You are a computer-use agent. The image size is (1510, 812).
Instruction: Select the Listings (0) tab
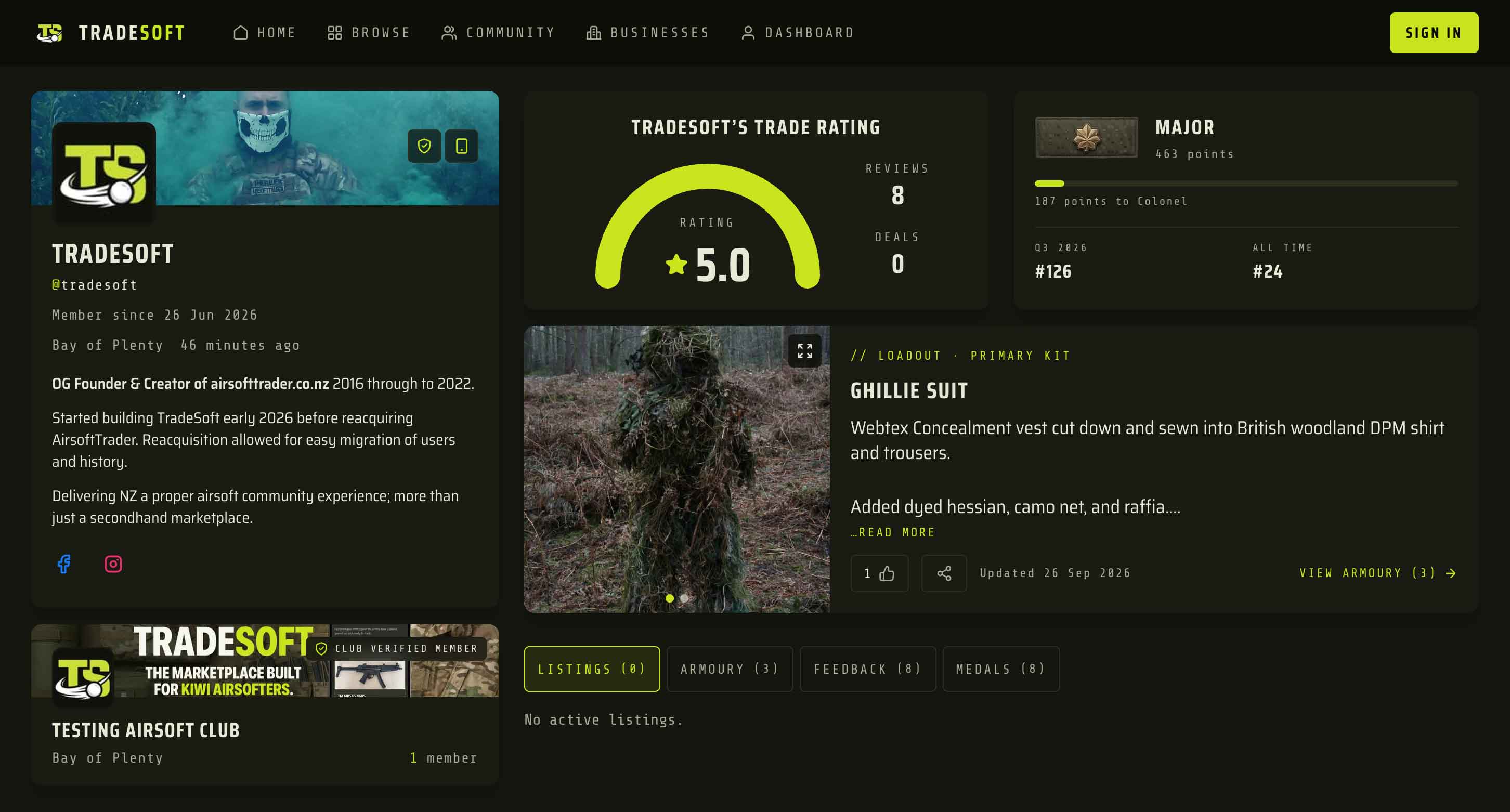coord(591,669)
